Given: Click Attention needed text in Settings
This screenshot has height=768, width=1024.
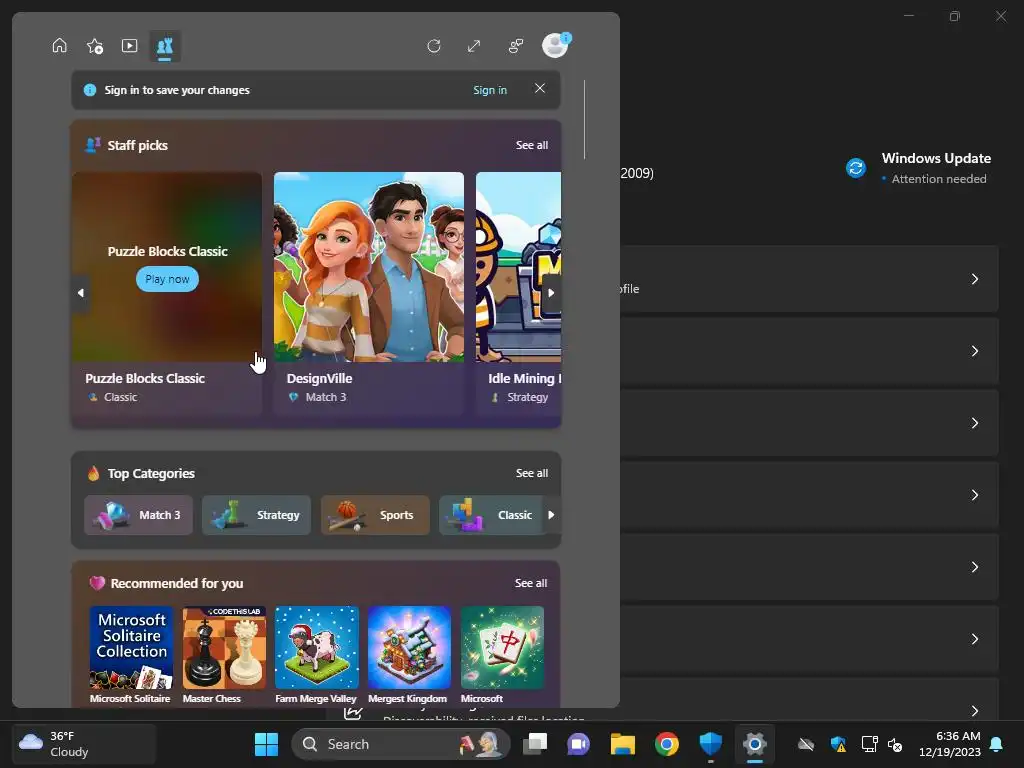Looking at the screenshot, I should pyautogui.click(x=938, y=179).
